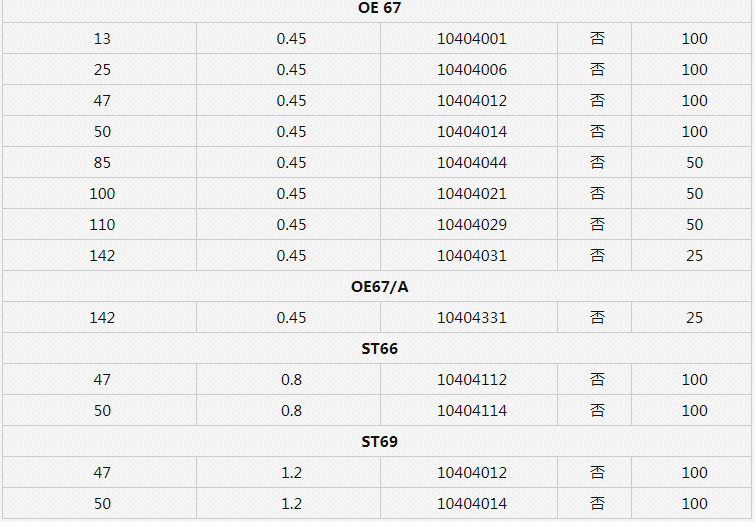
Task: Click the ST69 section heading
Action: point(379,442)
